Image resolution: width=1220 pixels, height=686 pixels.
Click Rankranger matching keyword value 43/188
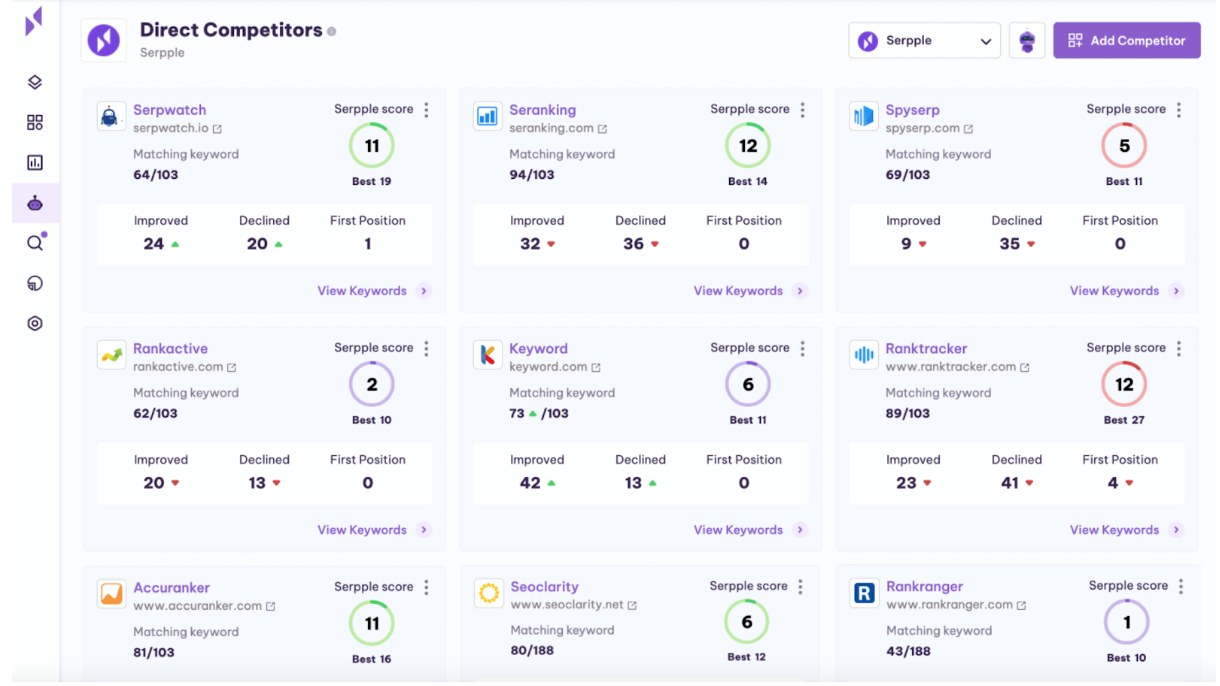pyautogui.click(x=908, y=651)
